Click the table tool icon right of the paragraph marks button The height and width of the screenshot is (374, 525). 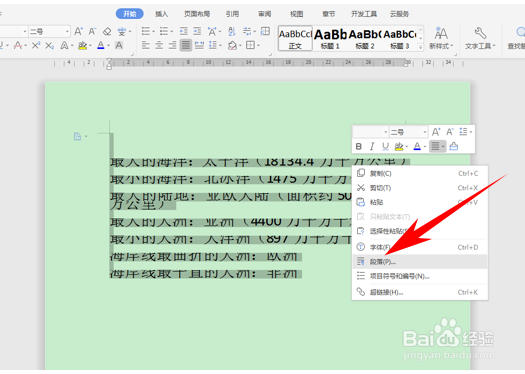point(265,31)
